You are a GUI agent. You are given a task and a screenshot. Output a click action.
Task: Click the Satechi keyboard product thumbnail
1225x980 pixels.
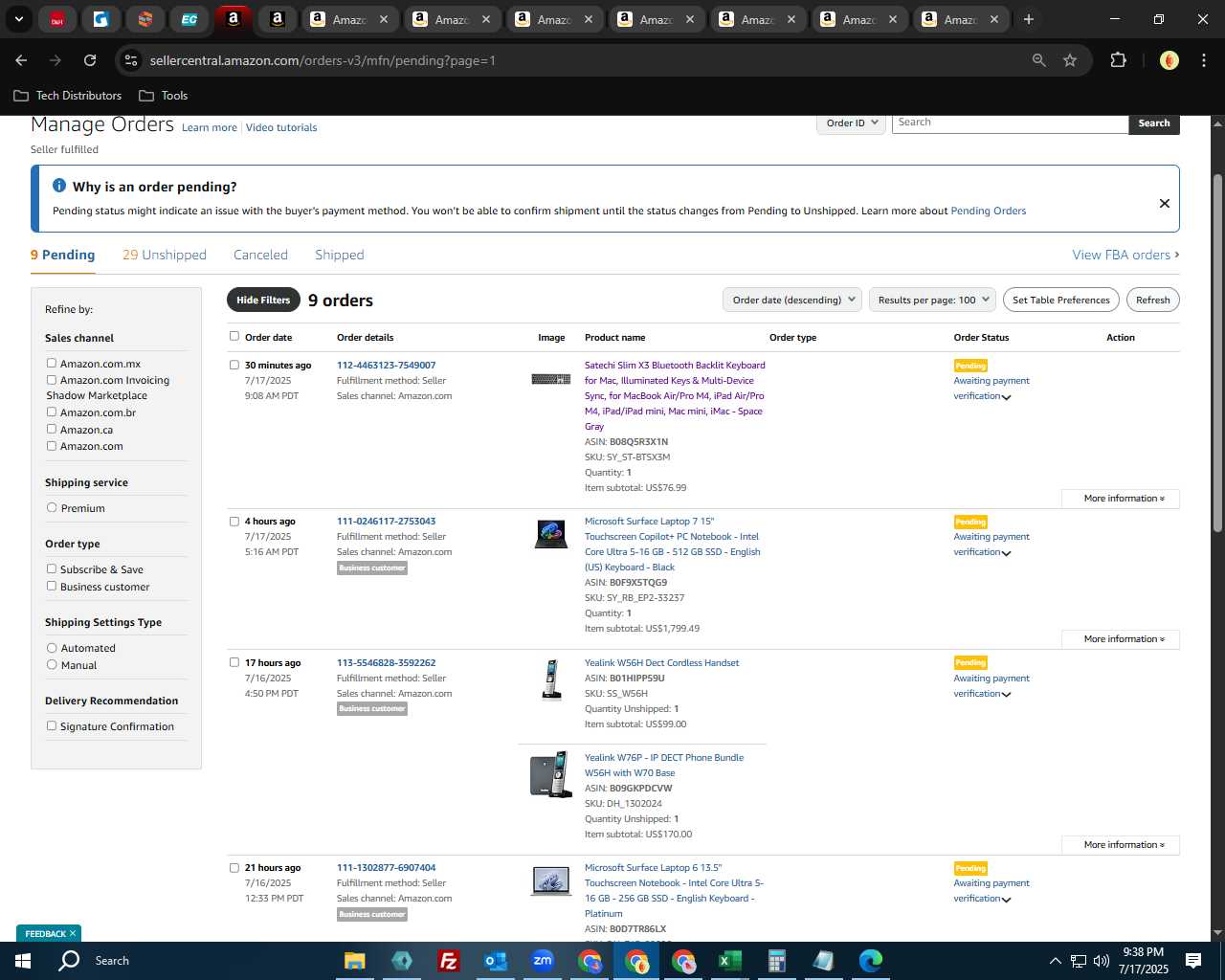coord(551,379)
